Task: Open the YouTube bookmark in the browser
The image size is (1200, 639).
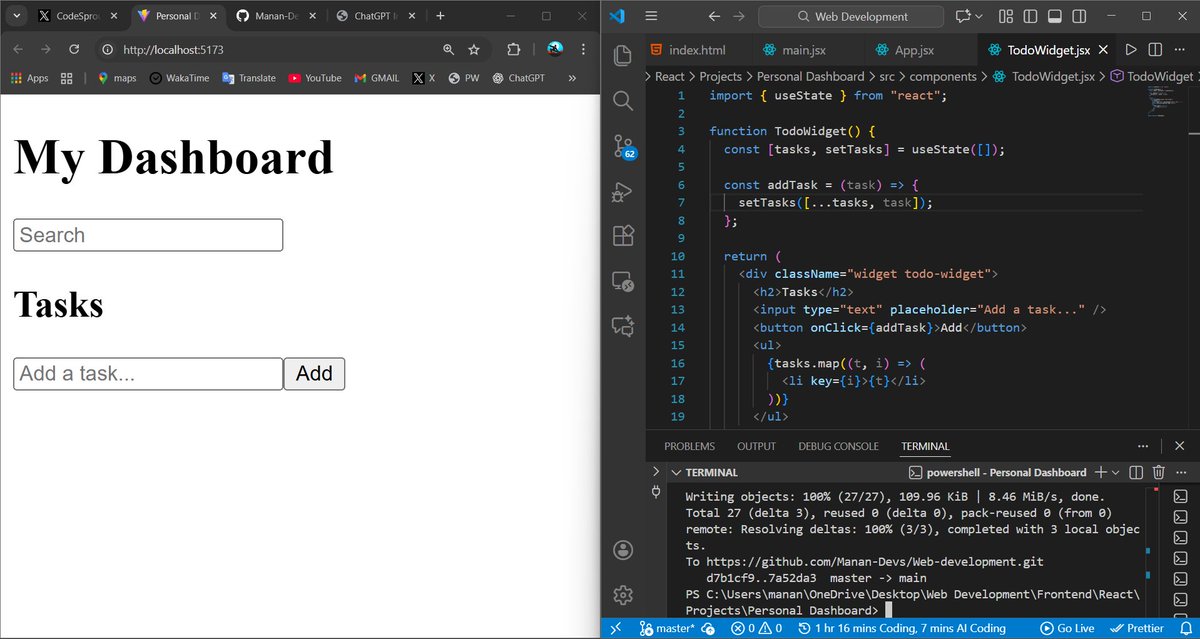Action: click(315, 78)
